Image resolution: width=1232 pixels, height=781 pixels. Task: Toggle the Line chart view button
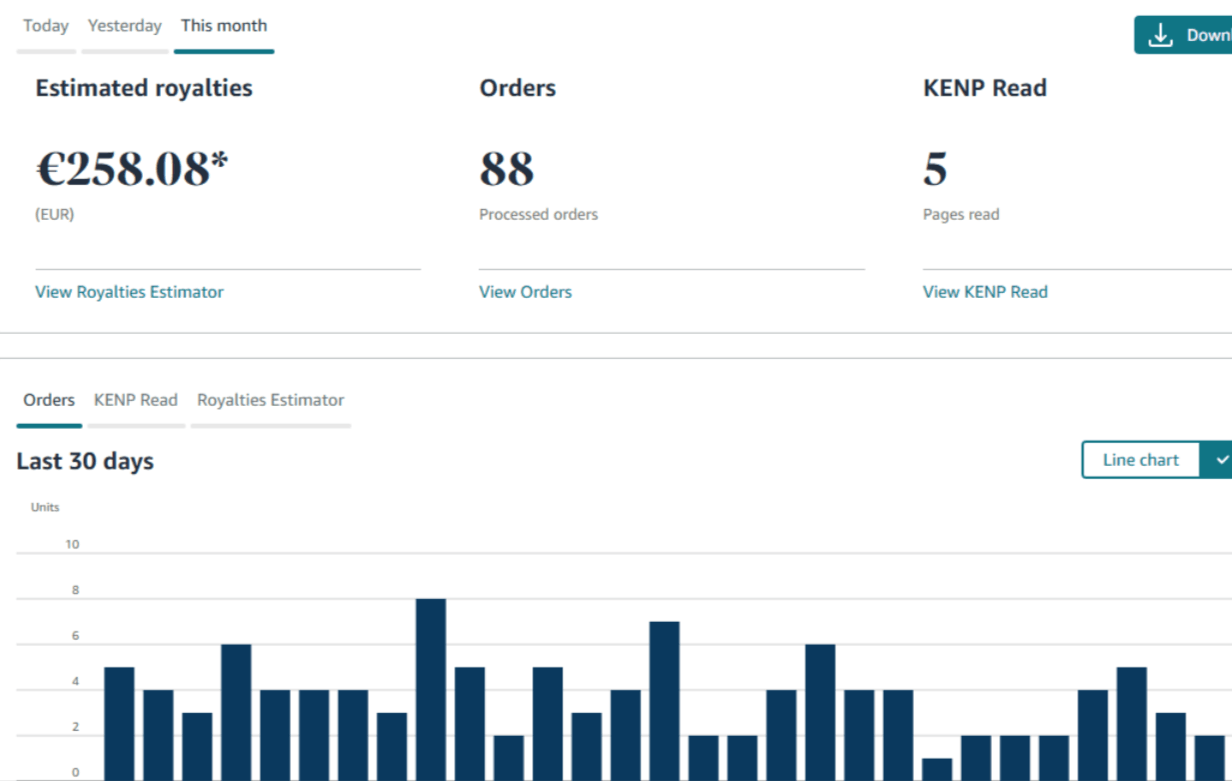[x=1141, y=460]
